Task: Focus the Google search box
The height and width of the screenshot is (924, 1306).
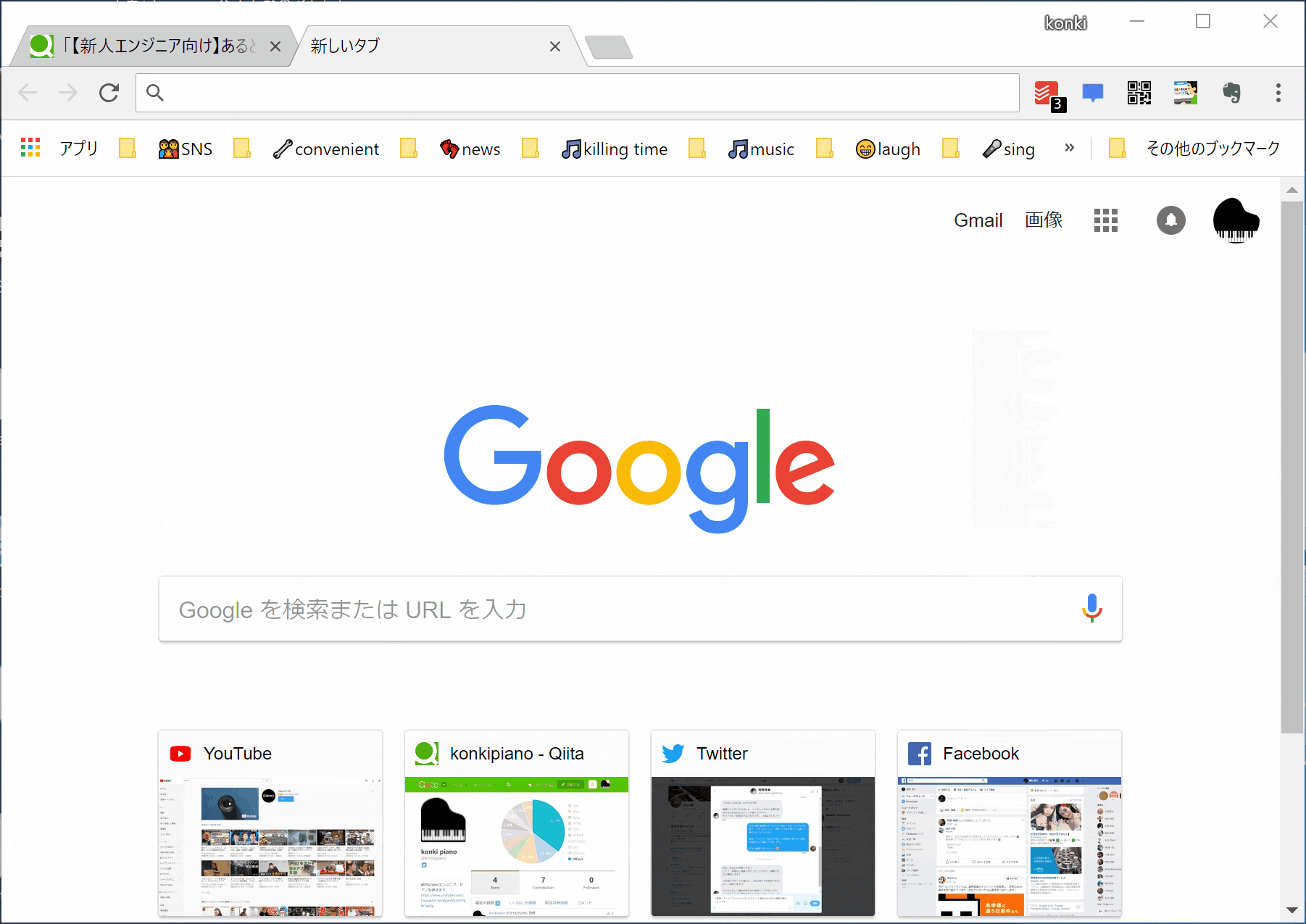Action: [x=641, y=609]
